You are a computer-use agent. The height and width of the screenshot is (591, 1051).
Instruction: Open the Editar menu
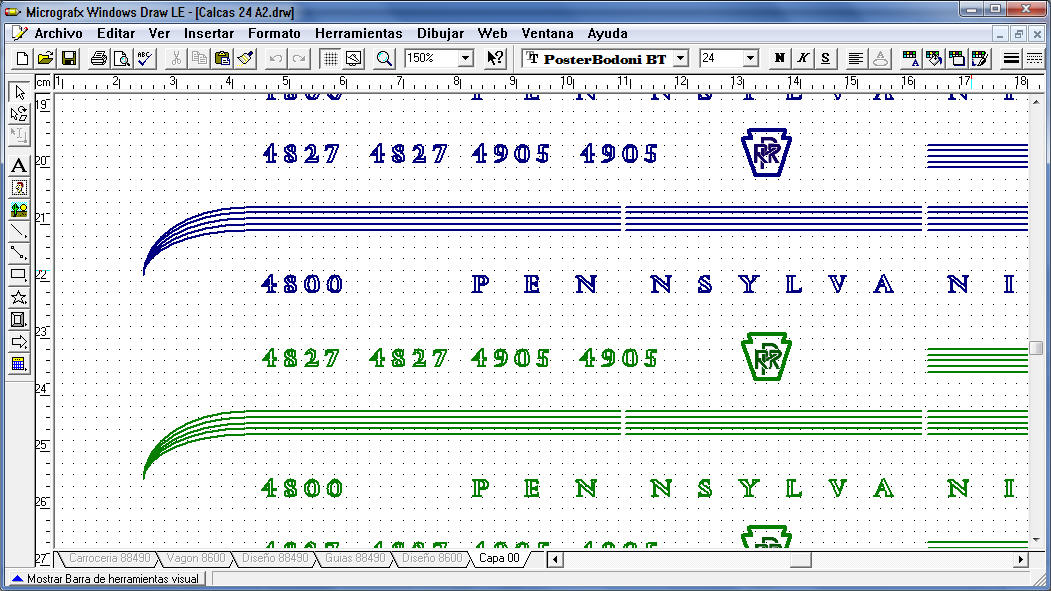116,33
